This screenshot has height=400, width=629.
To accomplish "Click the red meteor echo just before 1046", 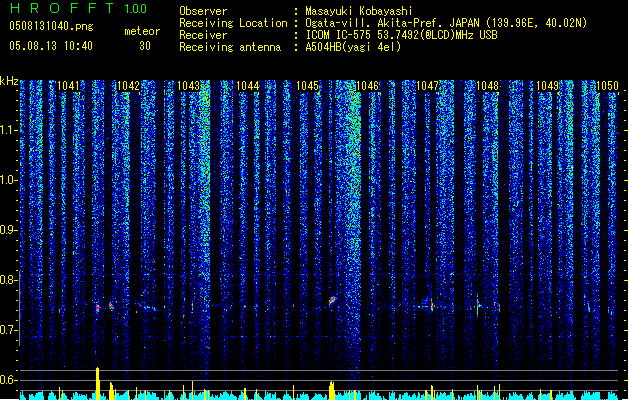I will coord(332,300).
